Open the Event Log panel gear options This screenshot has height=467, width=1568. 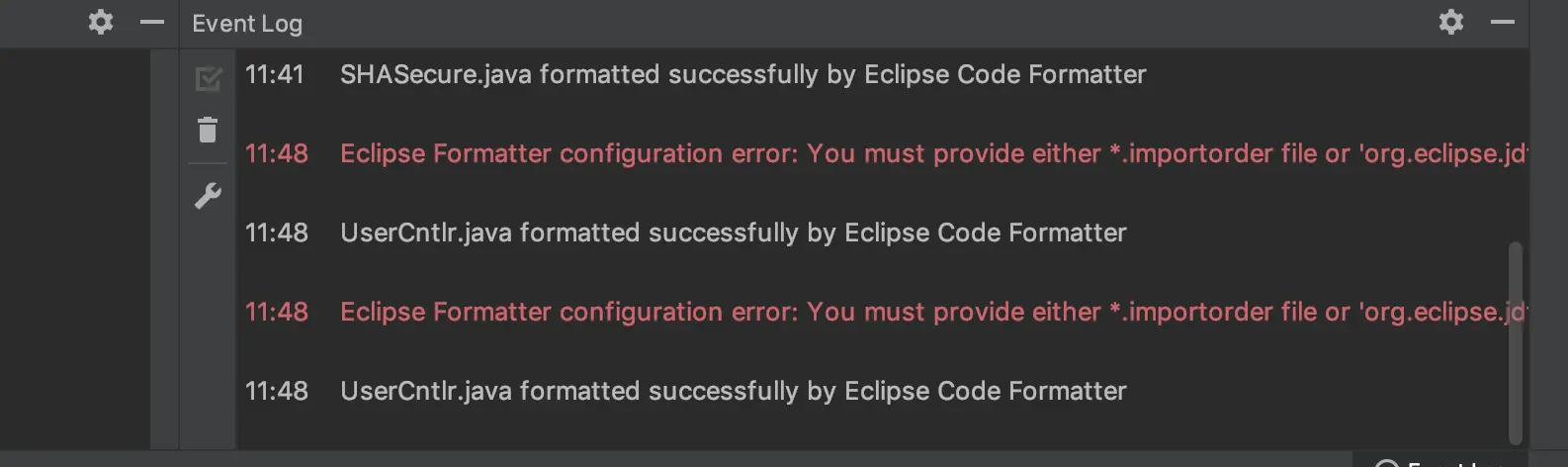1450,22
